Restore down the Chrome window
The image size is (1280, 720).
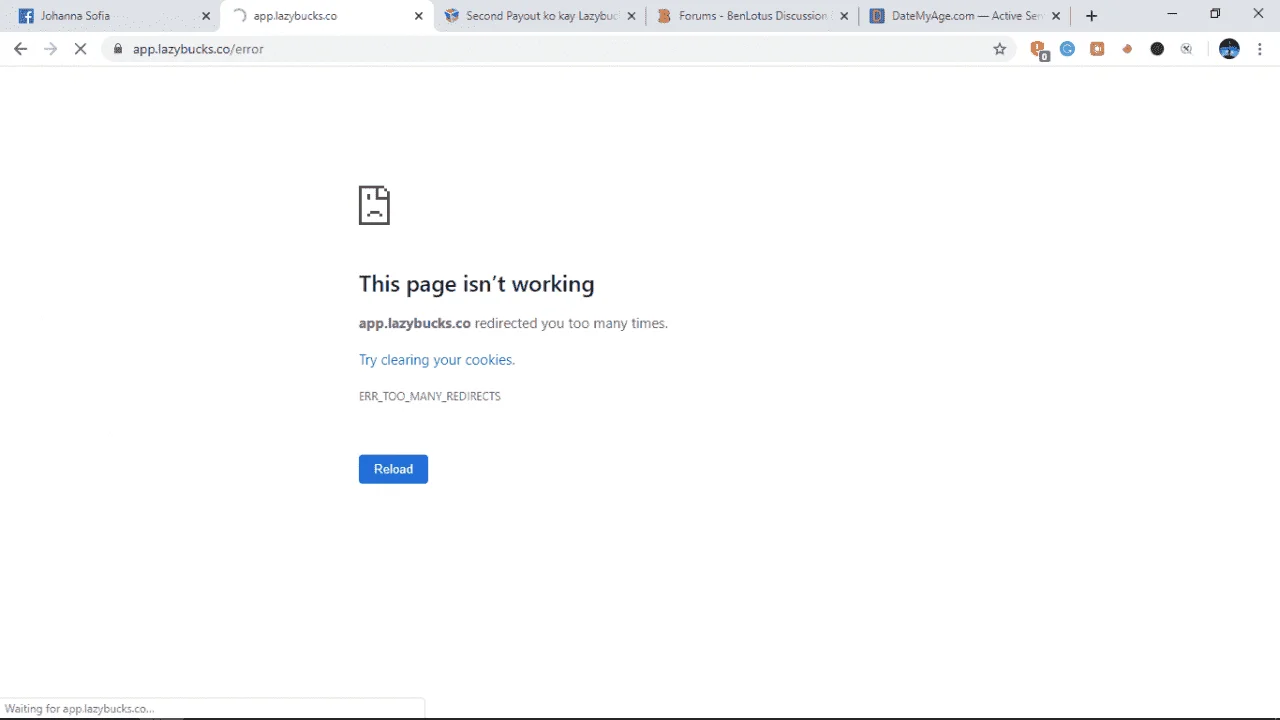(1215, 15)
